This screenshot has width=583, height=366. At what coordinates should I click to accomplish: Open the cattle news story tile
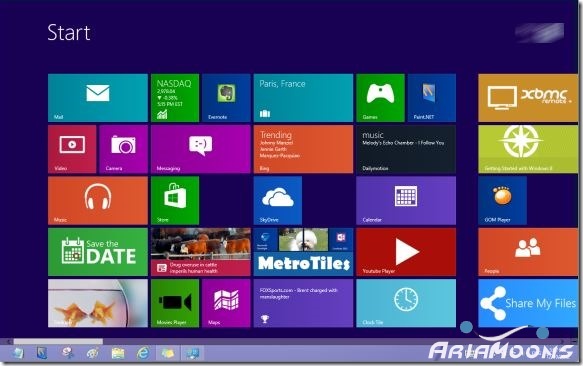201,252
